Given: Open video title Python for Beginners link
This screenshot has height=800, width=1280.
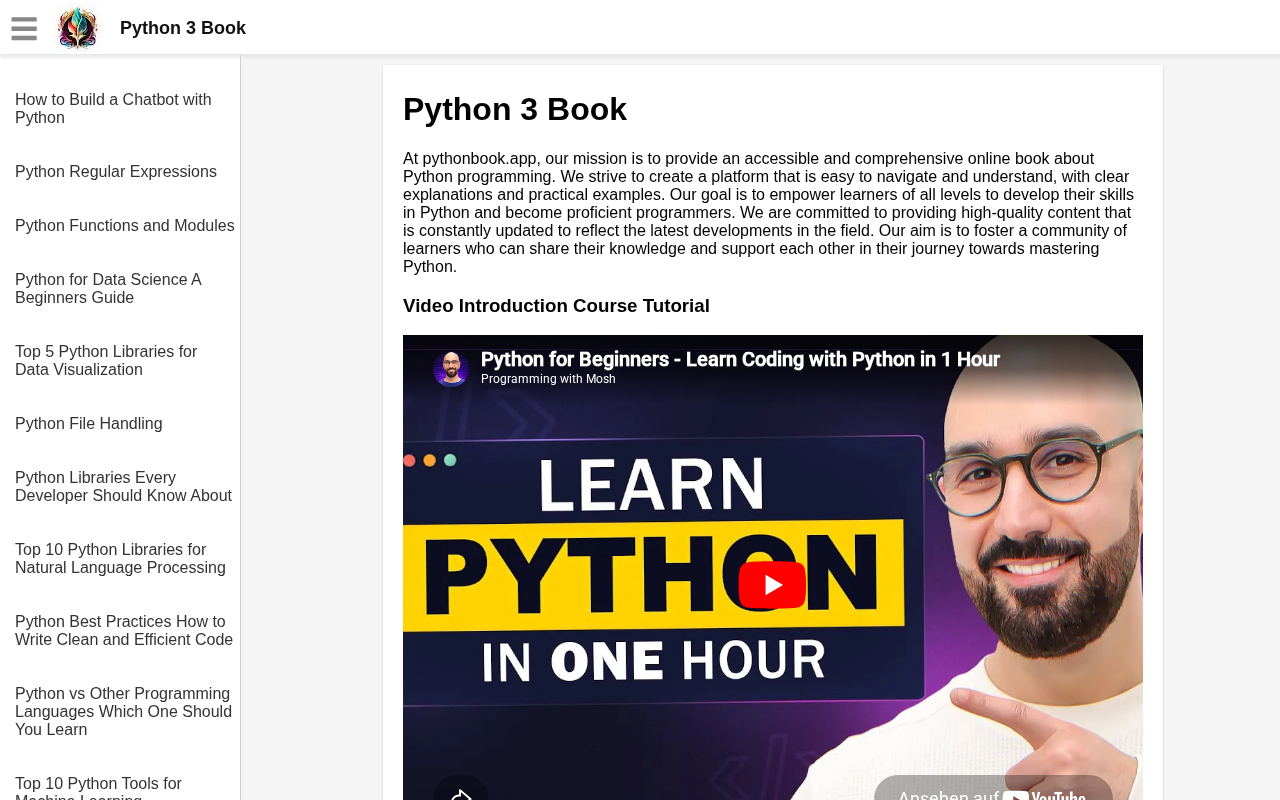Looking at the screenshot, I should (740, 359).
